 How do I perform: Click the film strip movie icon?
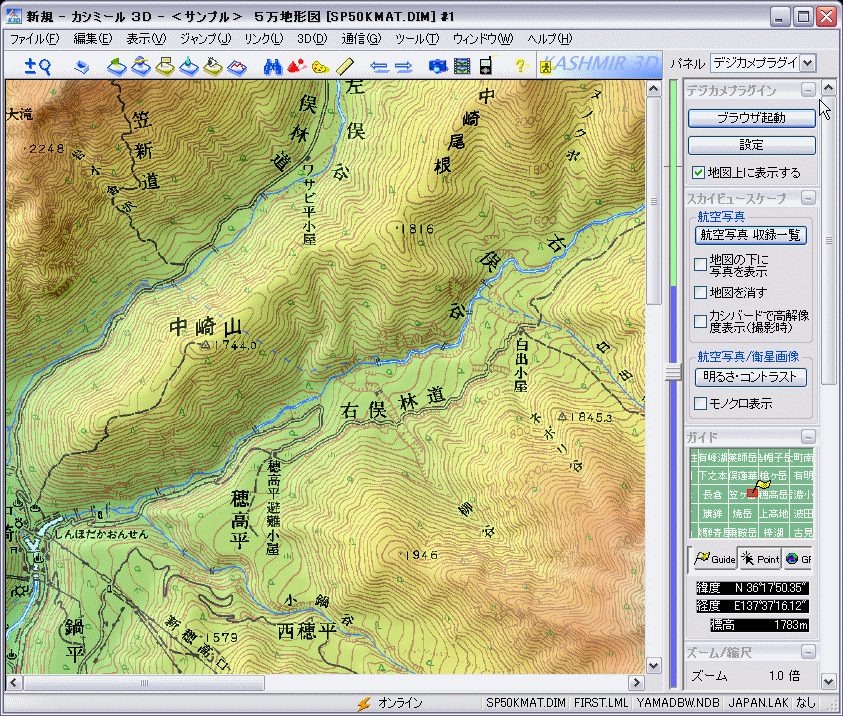(462, 66)
